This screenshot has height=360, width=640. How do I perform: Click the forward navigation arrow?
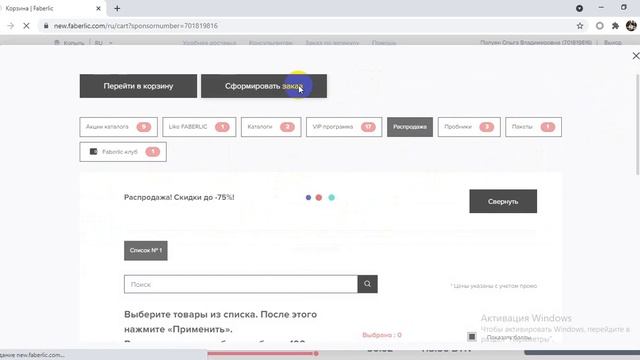[11, 26]
